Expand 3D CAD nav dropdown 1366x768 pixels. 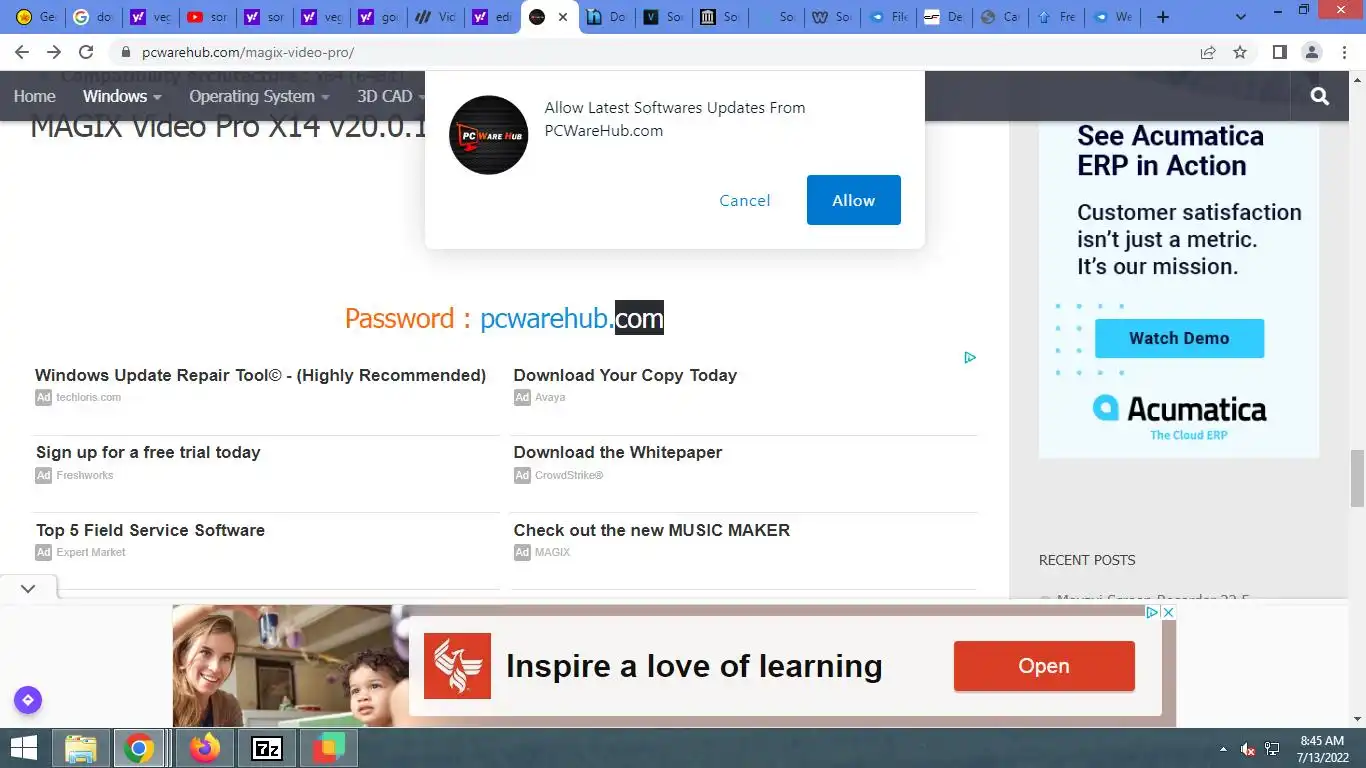coord(391,96)
